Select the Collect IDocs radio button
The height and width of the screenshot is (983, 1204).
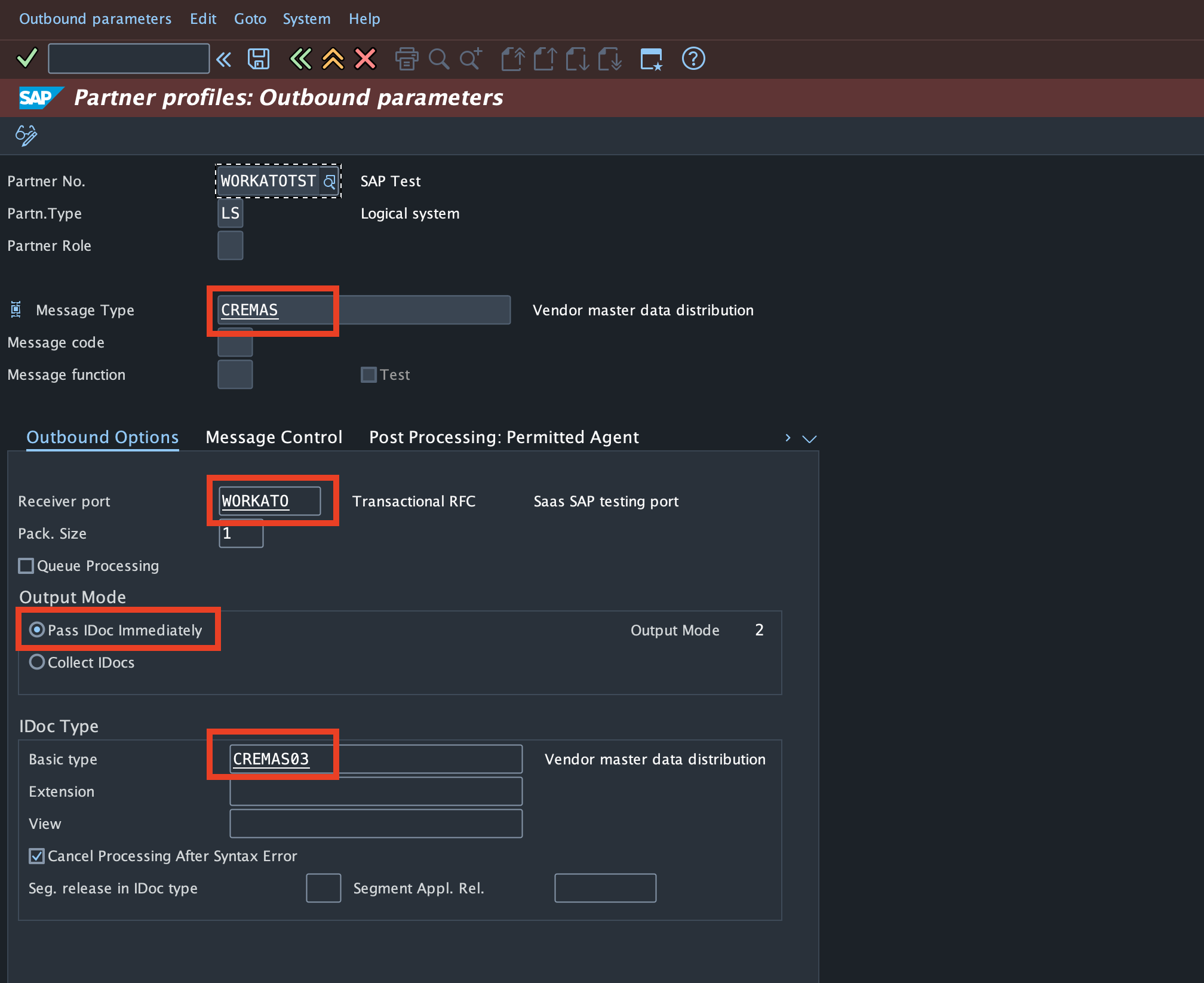click(37, 662)
